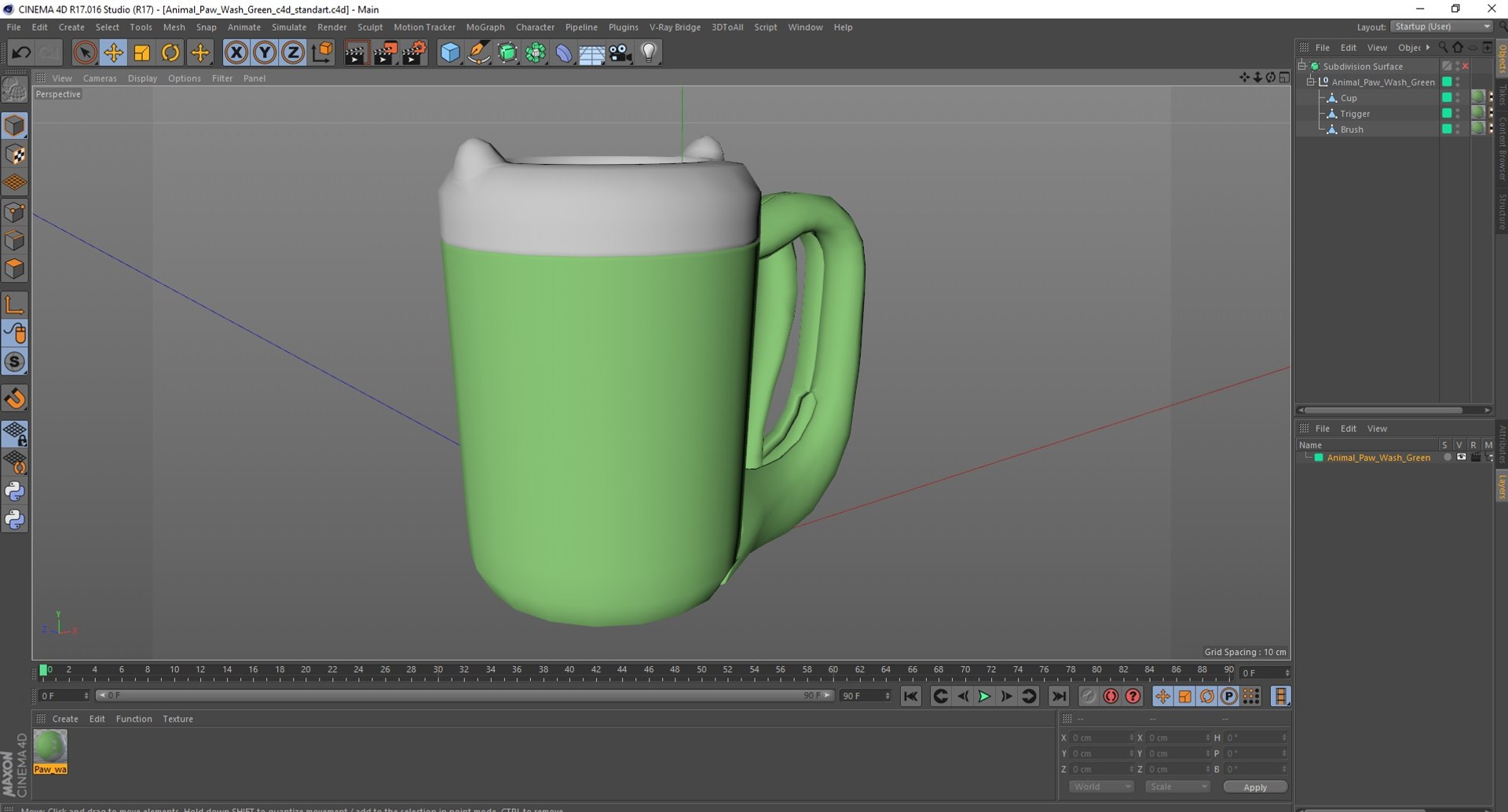This screenshot has height=812, width=1508.
Task: Toggle the X axis lock
Action: click(236, 53)
